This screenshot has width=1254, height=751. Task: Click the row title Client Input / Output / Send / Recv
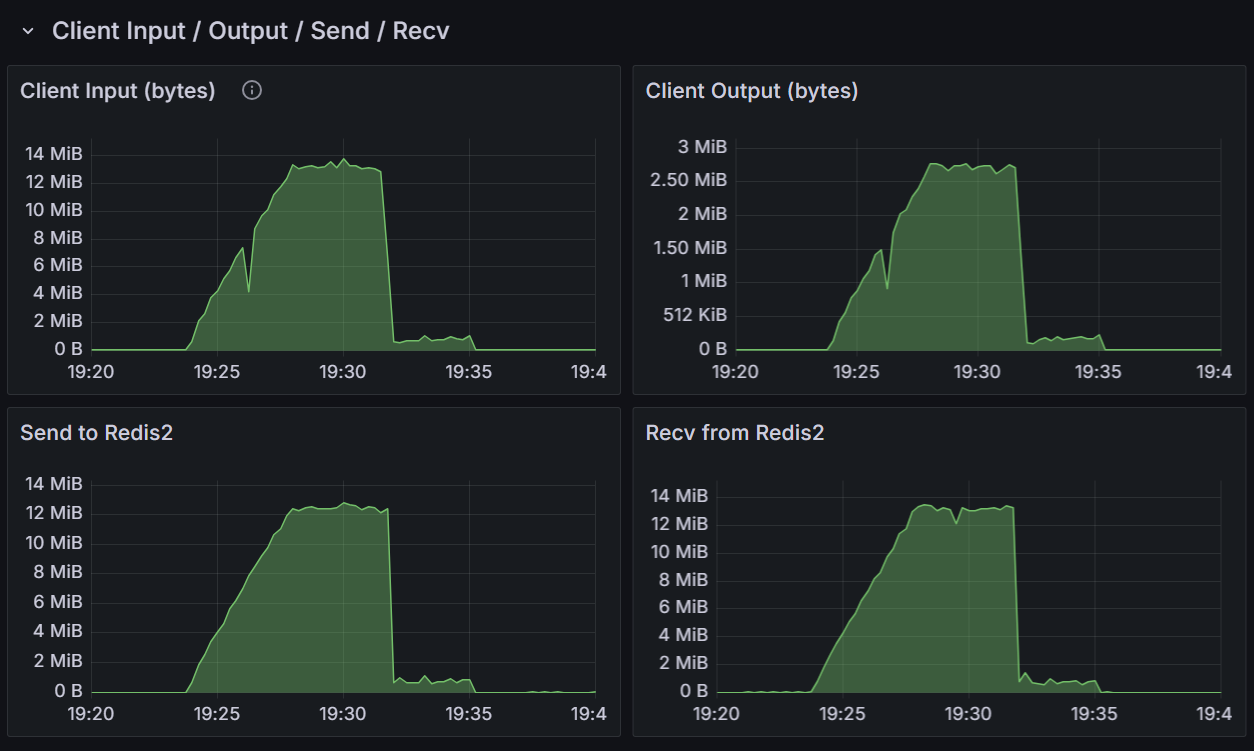pos(250,31)
